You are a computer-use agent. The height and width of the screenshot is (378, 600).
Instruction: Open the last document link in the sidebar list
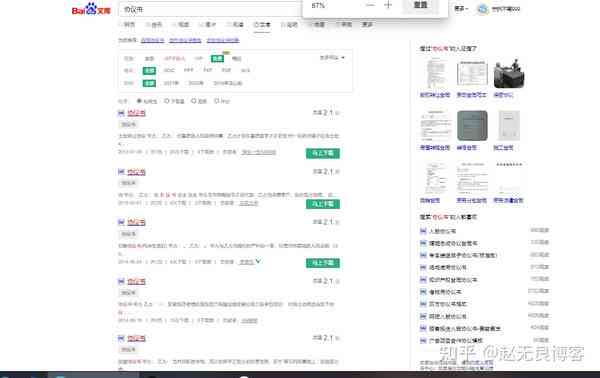click(x=456, y=341)
